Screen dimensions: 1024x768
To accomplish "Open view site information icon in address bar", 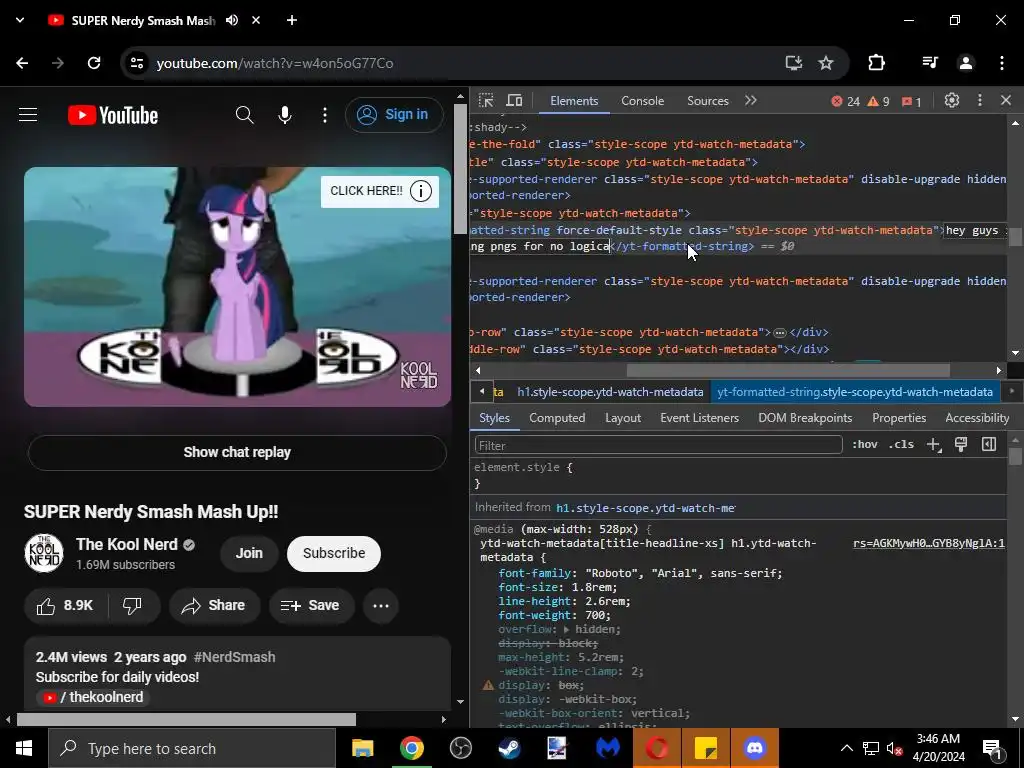I will (136, 63).
